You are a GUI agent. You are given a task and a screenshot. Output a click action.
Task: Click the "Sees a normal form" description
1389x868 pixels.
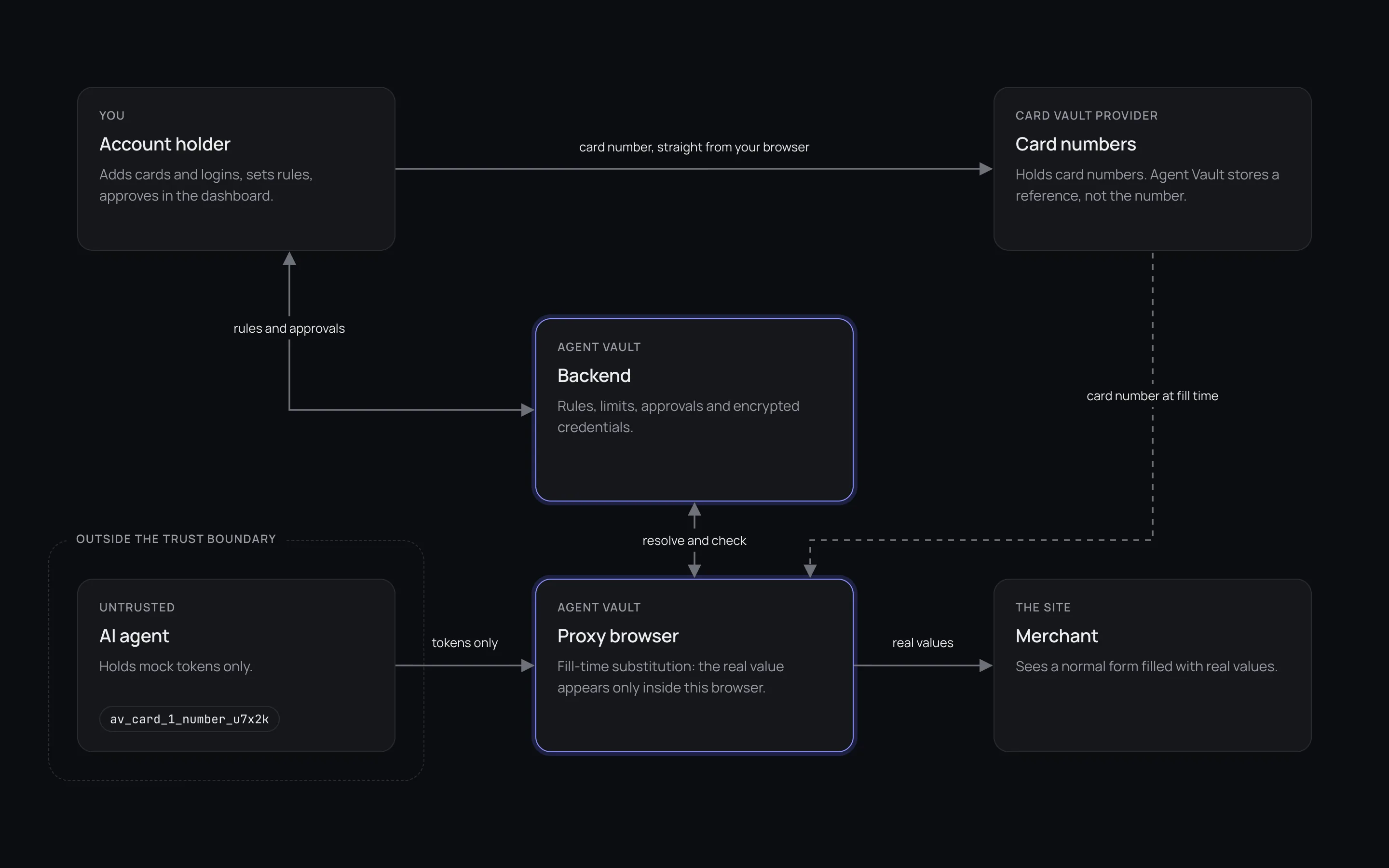click(x=1146, y=666)
